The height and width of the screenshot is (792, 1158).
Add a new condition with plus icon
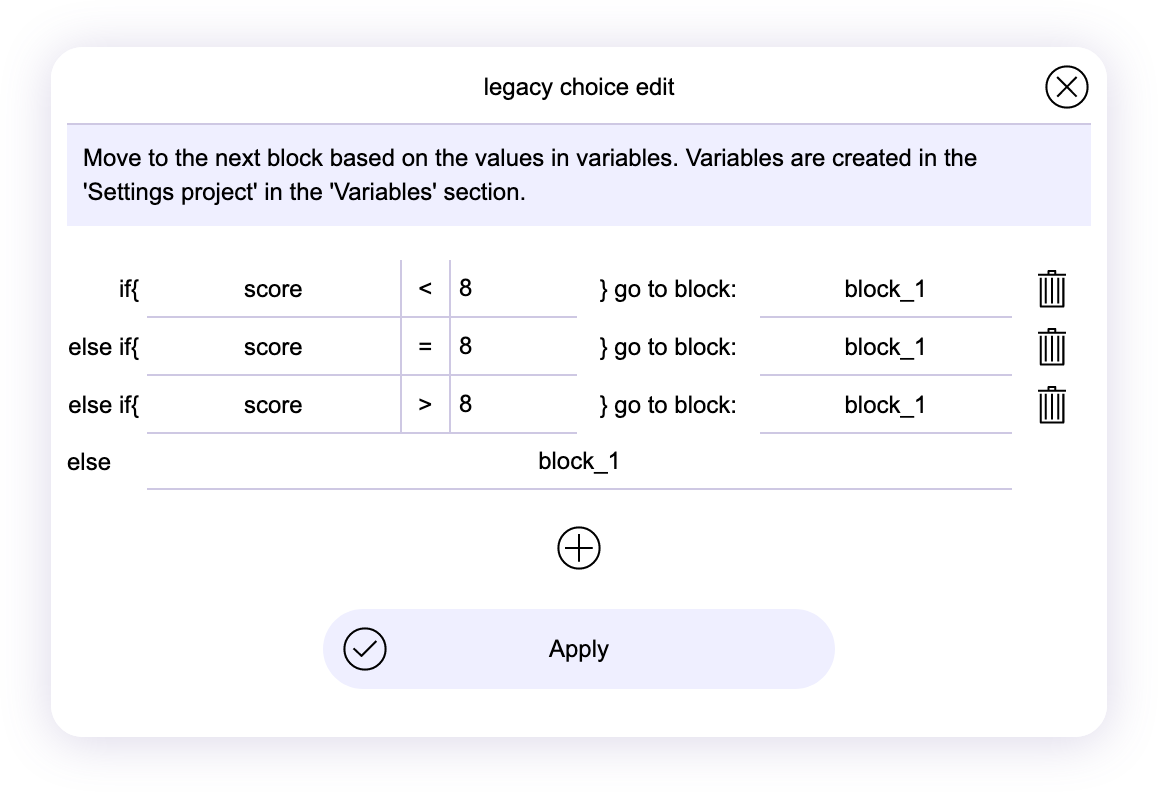pyautogui.click(x=579, y=548)
